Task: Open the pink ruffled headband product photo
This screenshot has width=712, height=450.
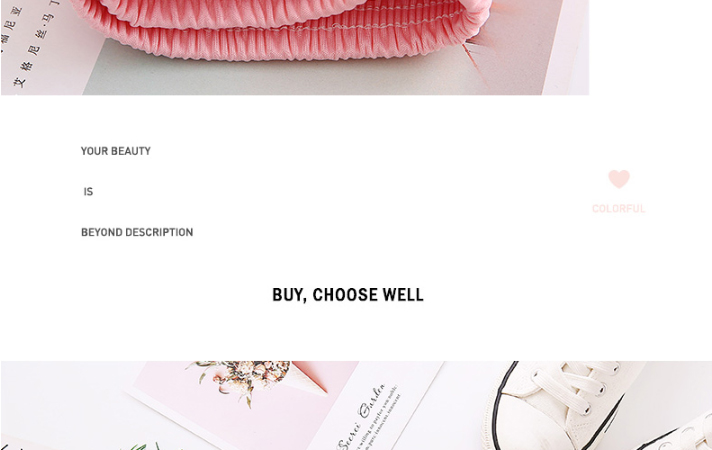Action: [282, 30]
